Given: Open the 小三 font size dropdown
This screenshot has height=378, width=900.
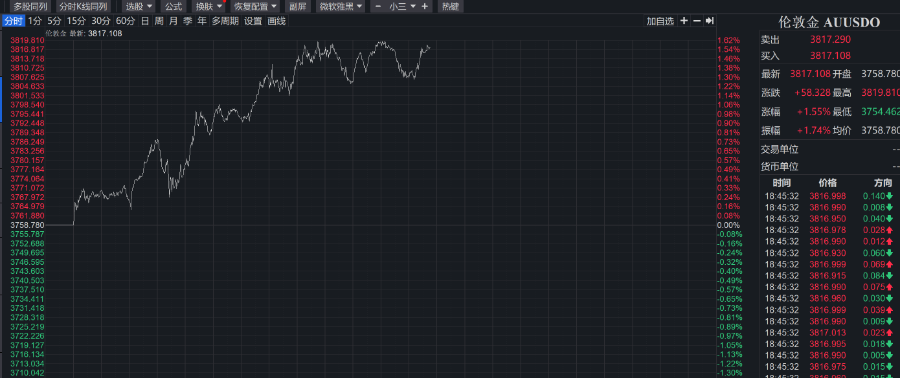Looking at the screenshot, I should pyautogui.click(x=402, y=6).
